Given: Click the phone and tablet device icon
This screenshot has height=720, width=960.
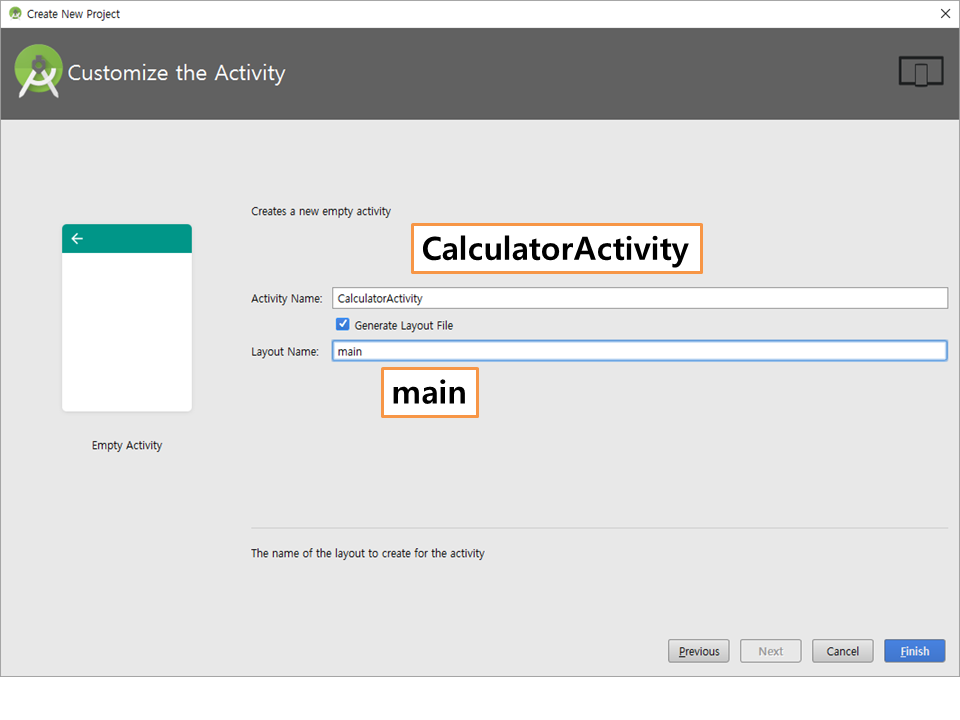Looking at the screenshot, I should point(920,73).
